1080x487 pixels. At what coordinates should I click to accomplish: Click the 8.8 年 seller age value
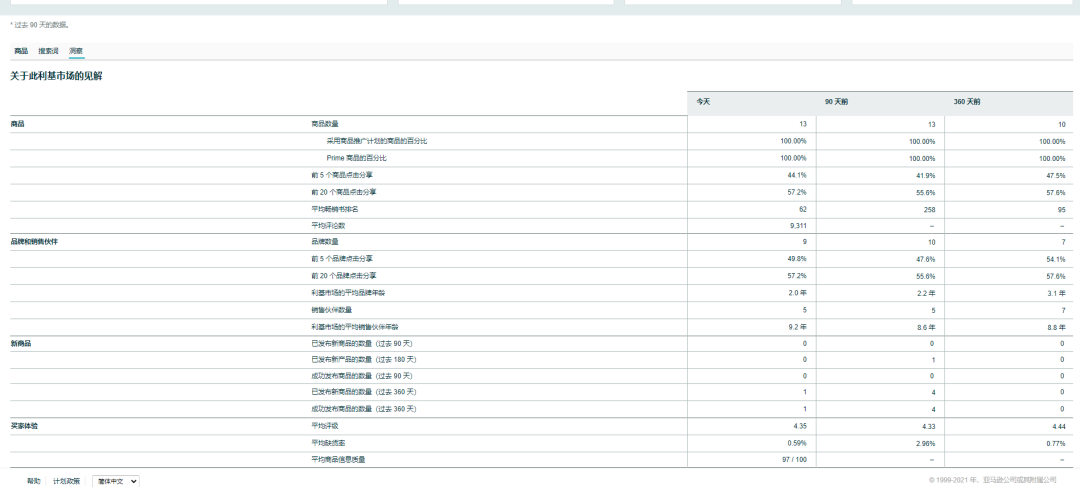(x=1057, y=327)
